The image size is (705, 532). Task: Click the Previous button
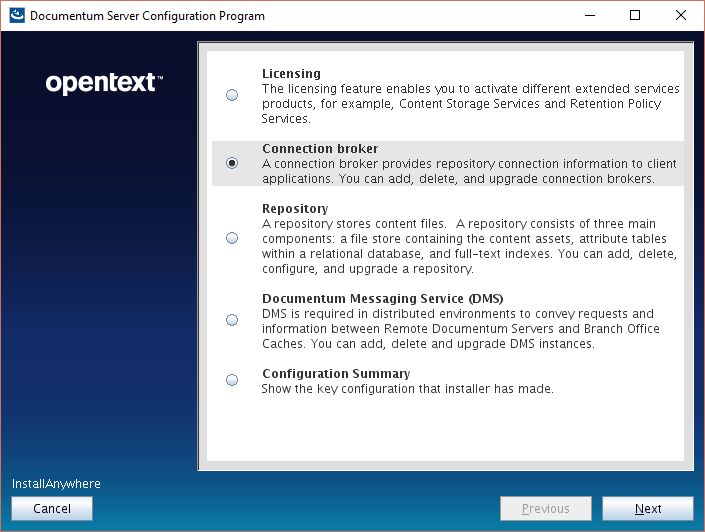[x=545, y=508]
